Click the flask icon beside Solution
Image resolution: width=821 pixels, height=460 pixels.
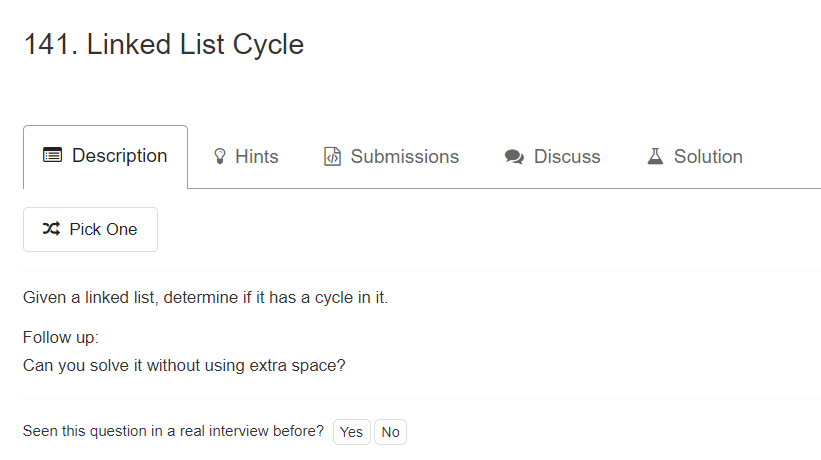(656, 156)
